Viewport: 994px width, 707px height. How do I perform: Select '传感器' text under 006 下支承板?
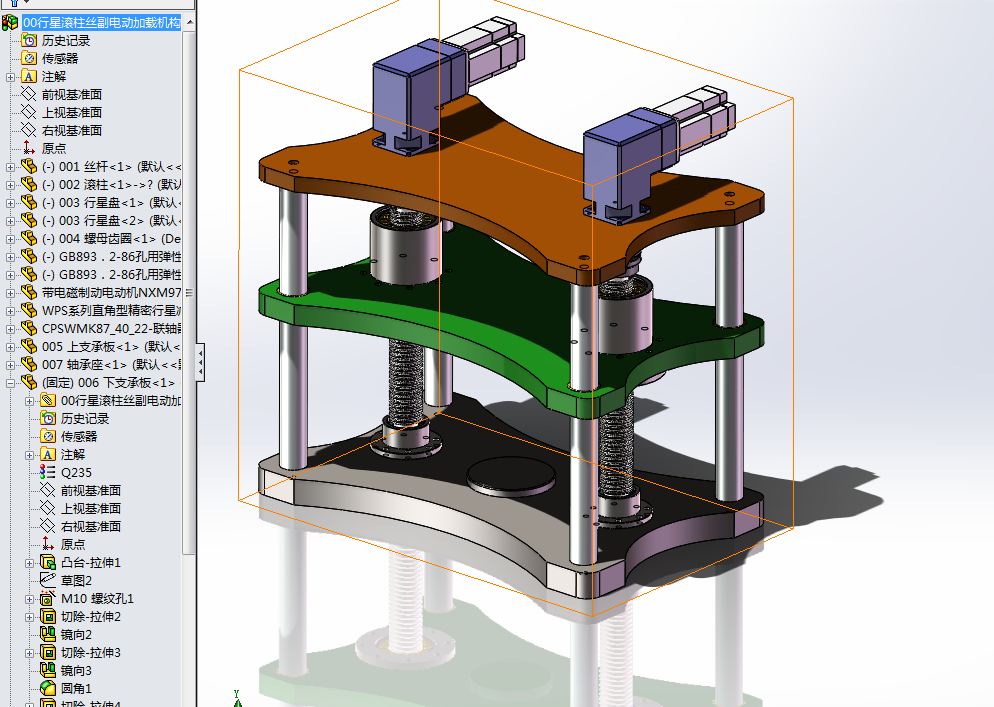pyautogui.click(x=79, y=436)
